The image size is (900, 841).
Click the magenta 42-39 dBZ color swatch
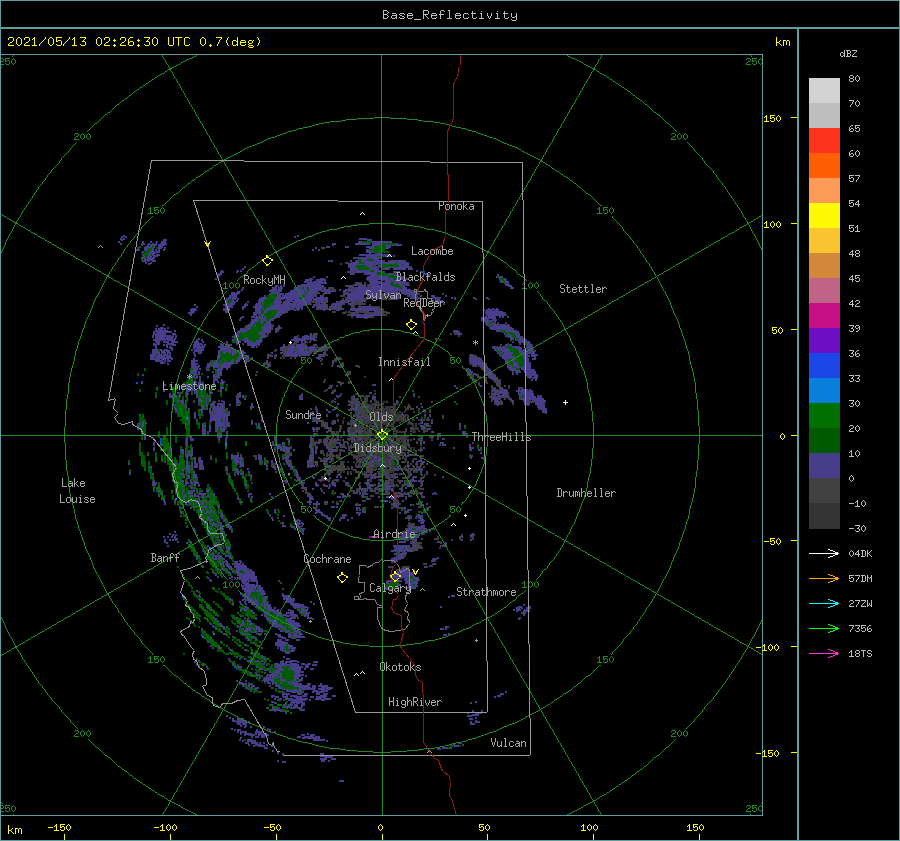pos(824,316)
